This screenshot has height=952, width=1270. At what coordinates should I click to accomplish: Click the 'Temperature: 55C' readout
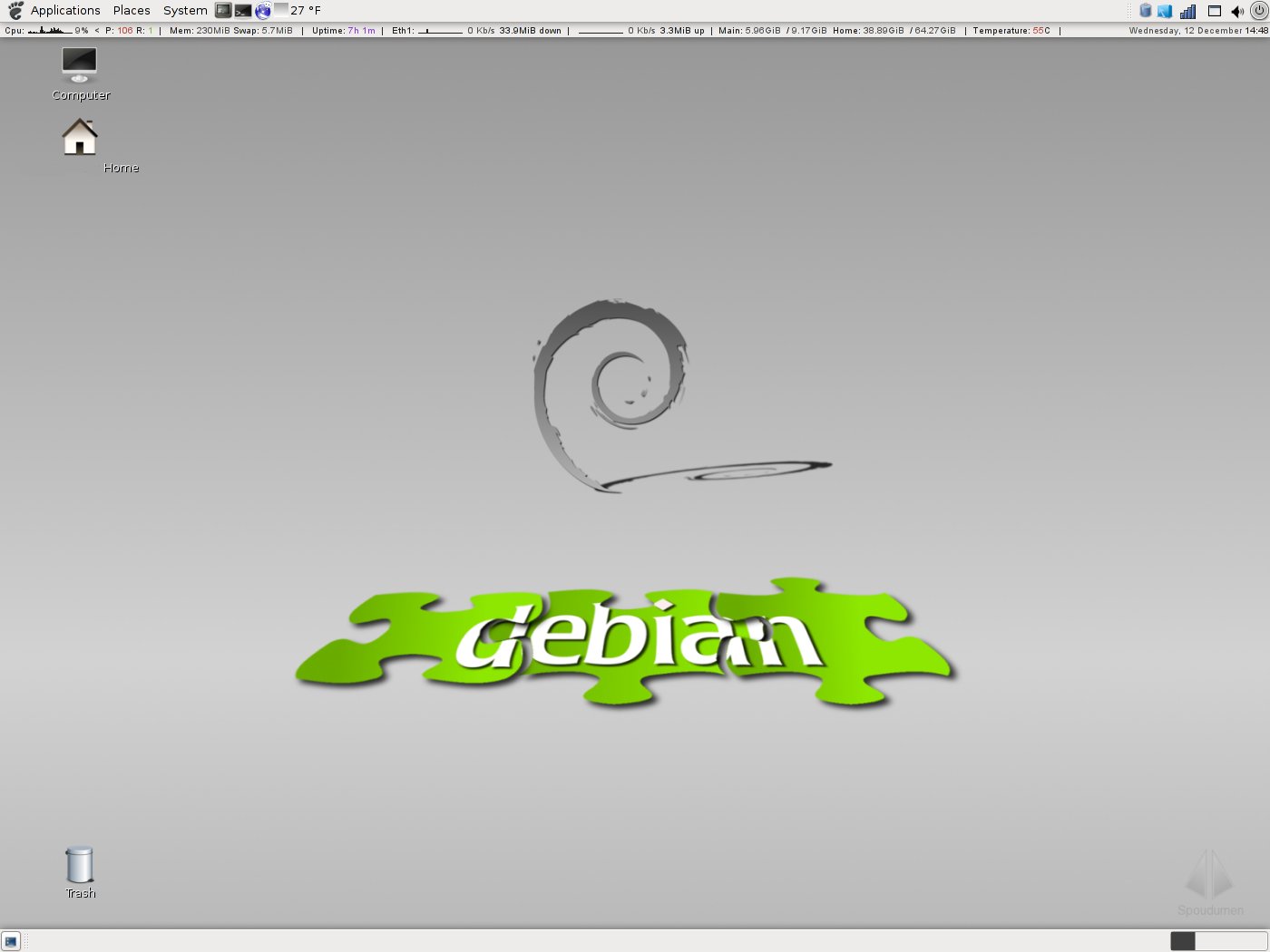click(1011, 31)
